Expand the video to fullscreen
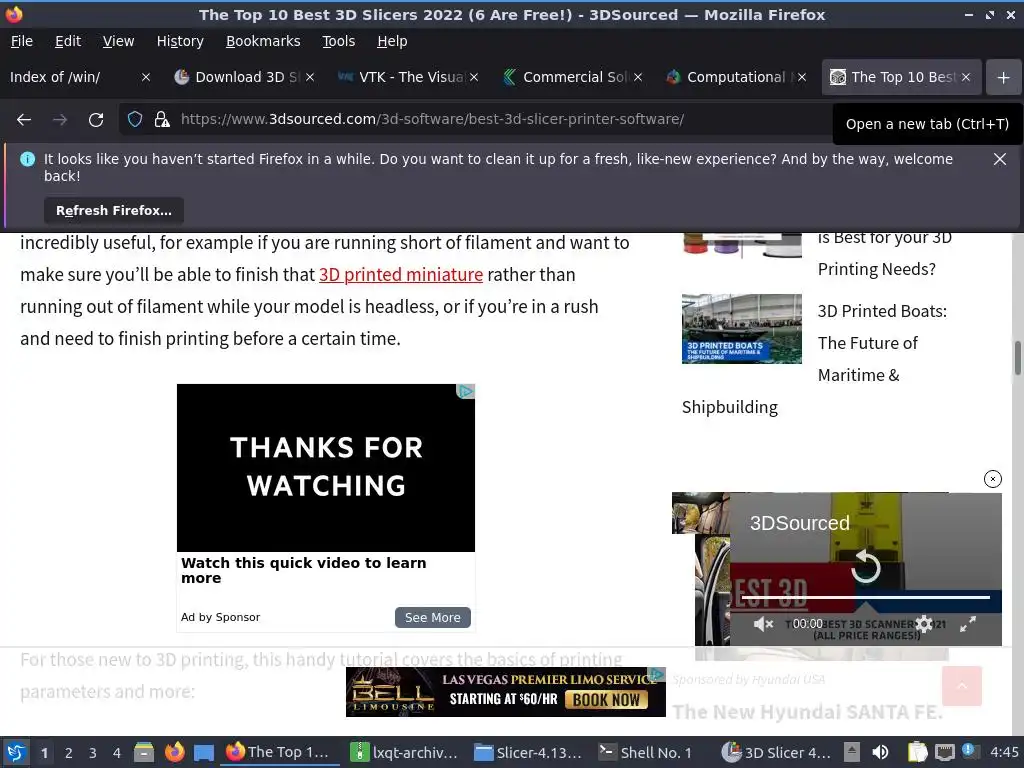The width and height of the screenshot is (1024, 768). [x=968, y=624]
